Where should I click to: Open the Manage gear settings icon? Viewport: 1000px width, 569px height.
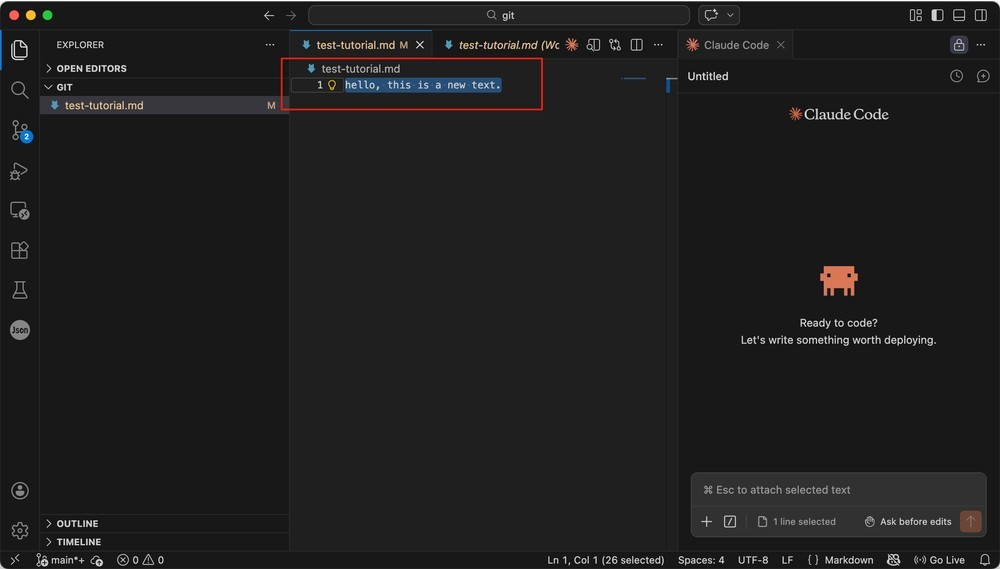(20, 530)
